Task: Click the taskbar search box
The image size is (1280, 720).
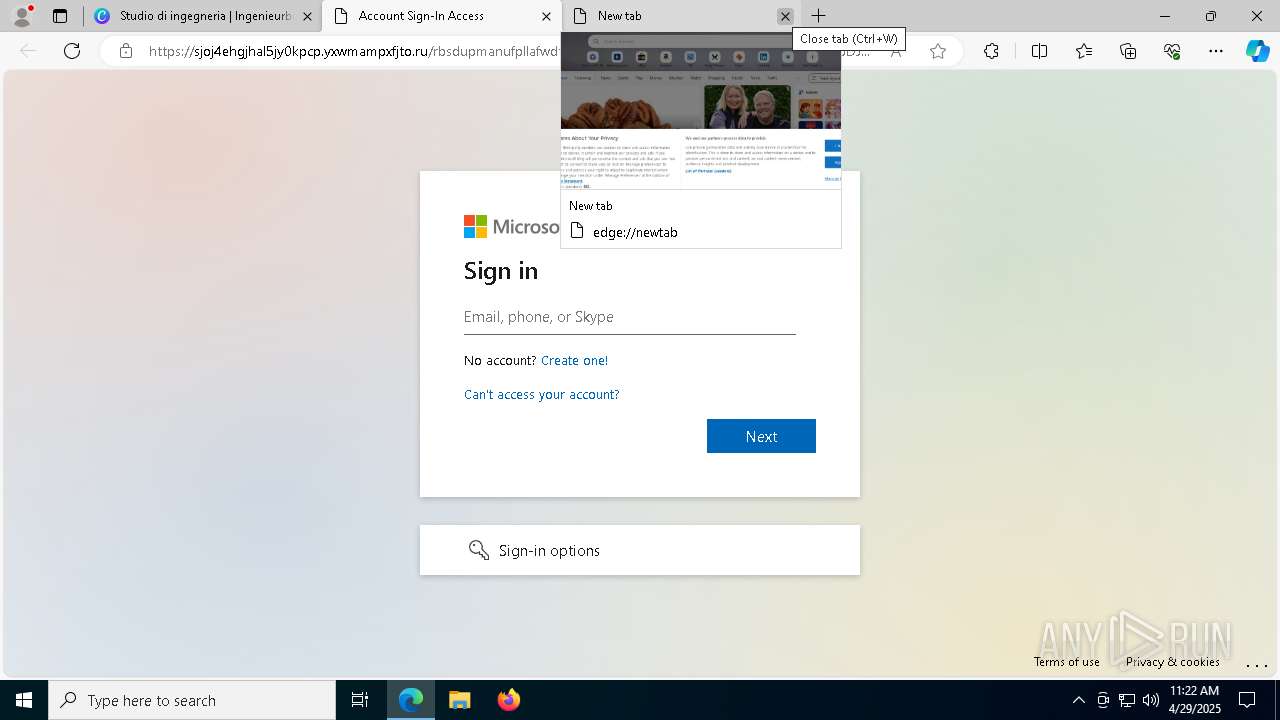Action: pos(192,700)
